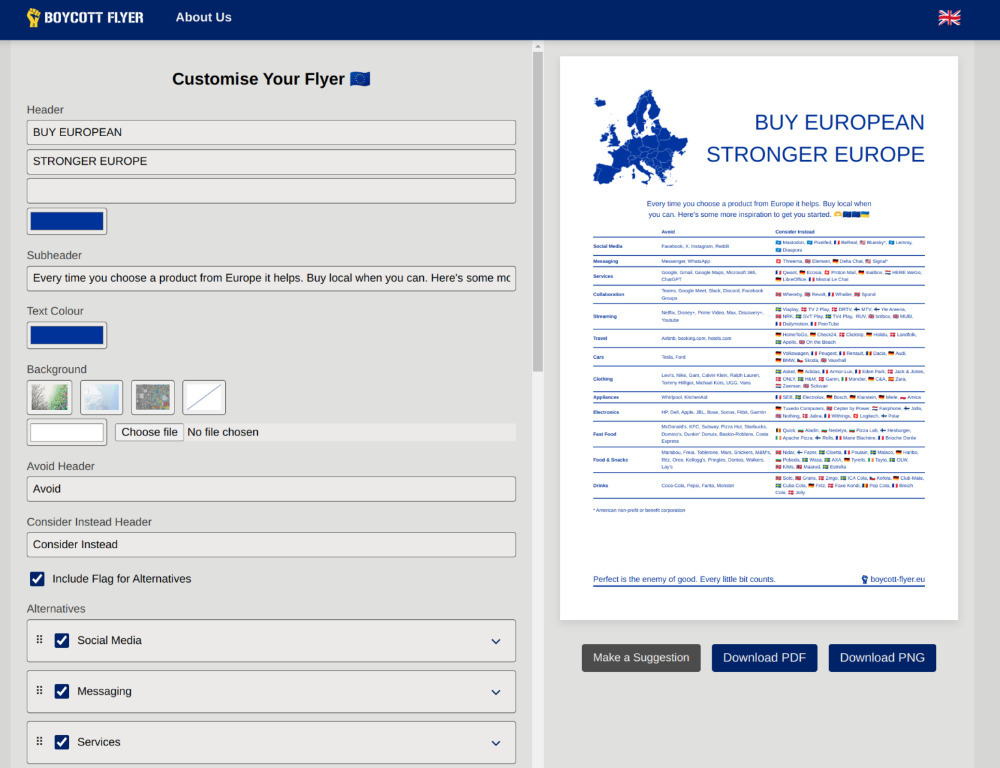Click the scroll-up arrow of the settings panel
This screenshot has width=1000, height=768.
click(538, 47)
